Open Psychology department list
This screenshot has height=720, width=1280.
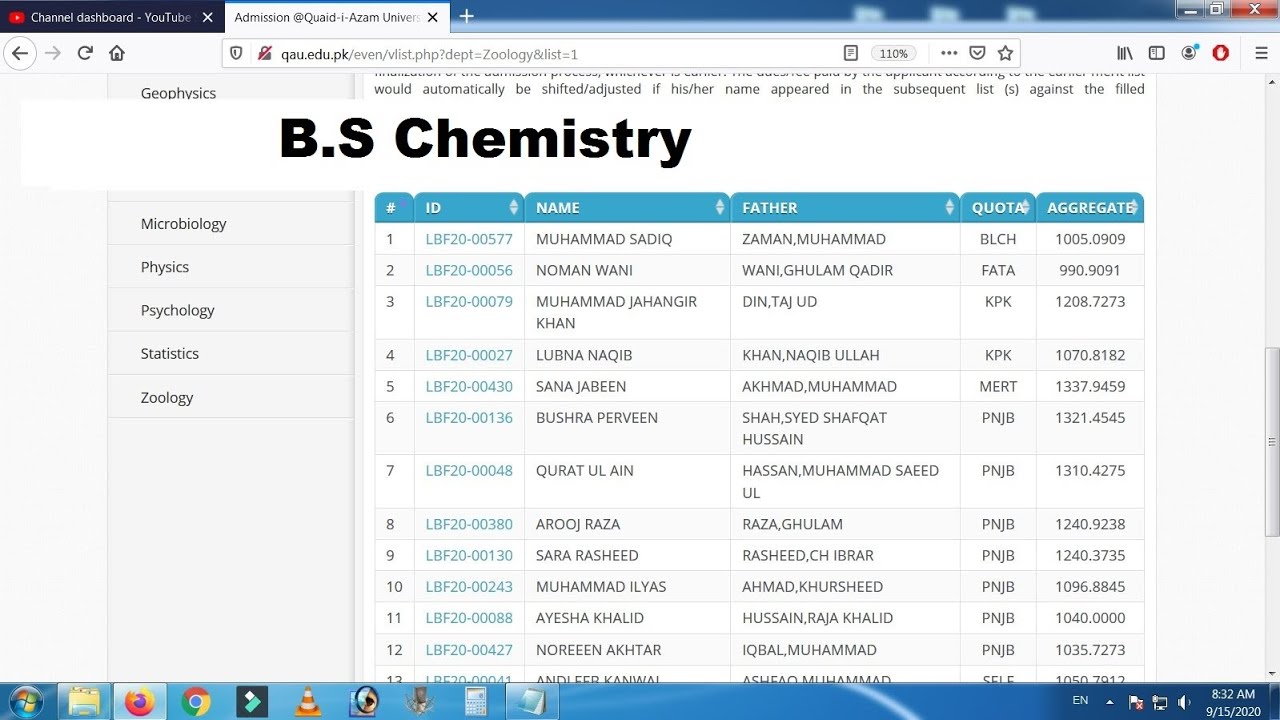tap(177, 310)
